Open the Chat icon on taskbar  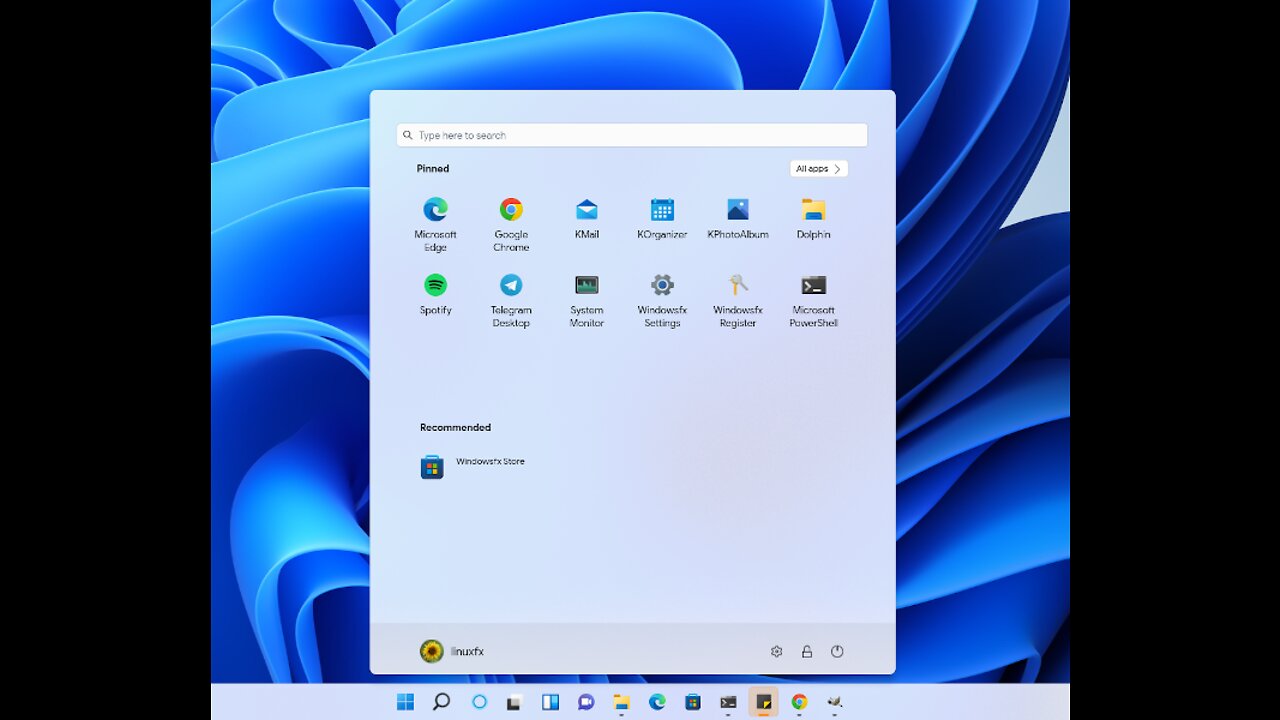coord(586,702)
